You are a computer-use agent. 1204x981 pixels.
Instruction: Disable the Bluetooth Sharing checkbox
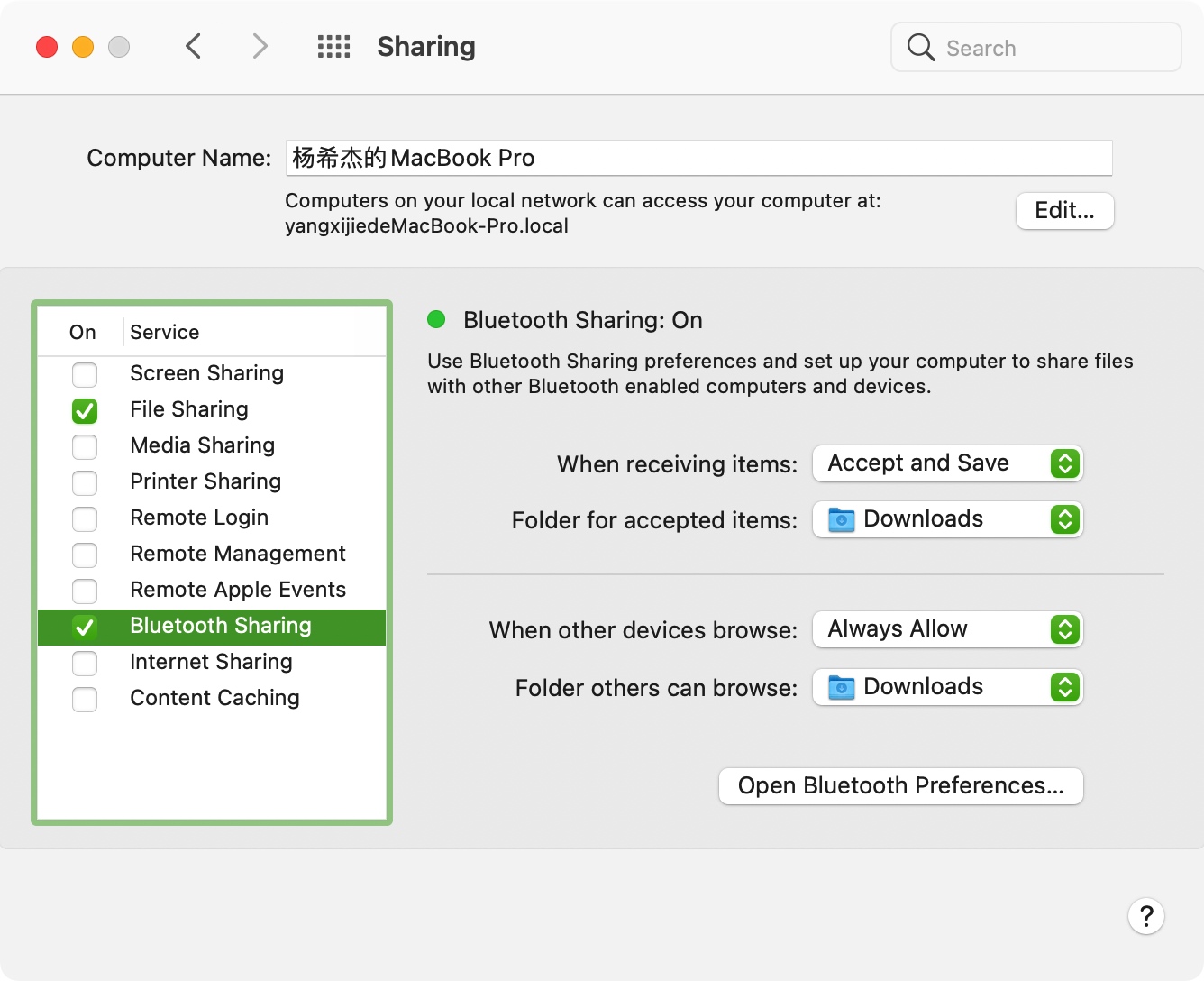[85, 627]
